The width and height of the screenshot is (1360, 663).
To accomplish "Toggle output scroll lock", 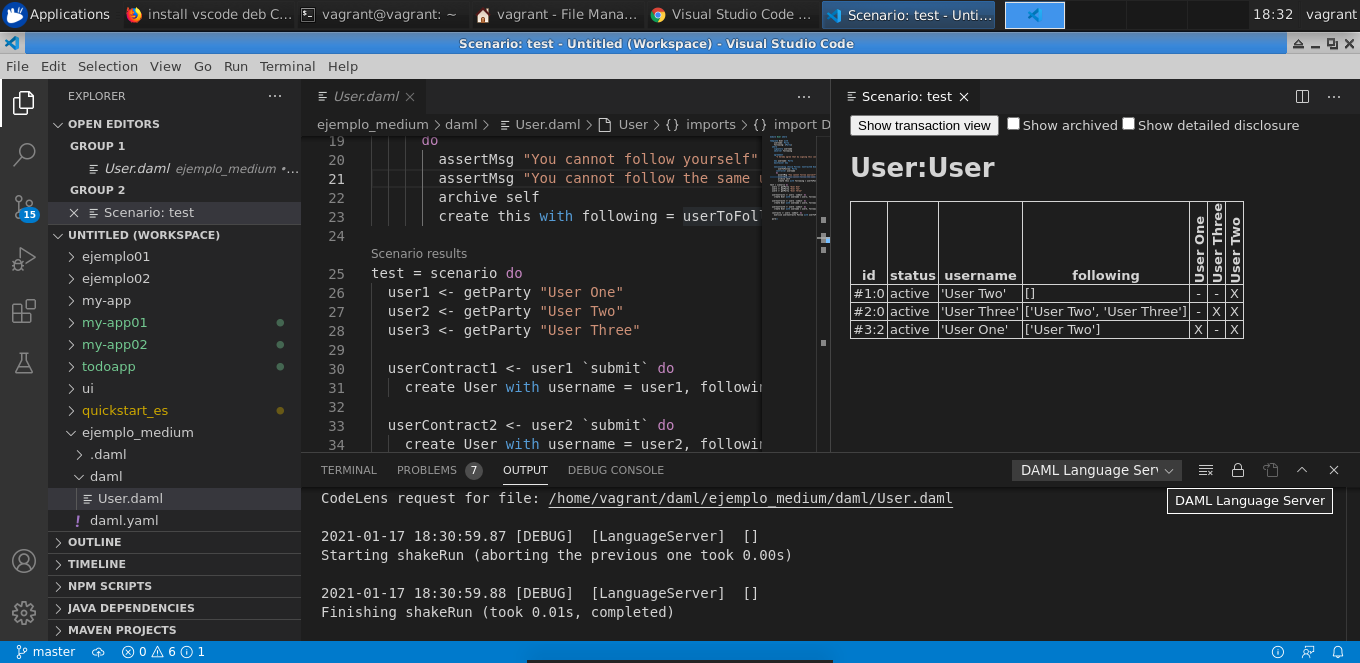I will point(1238,470).
